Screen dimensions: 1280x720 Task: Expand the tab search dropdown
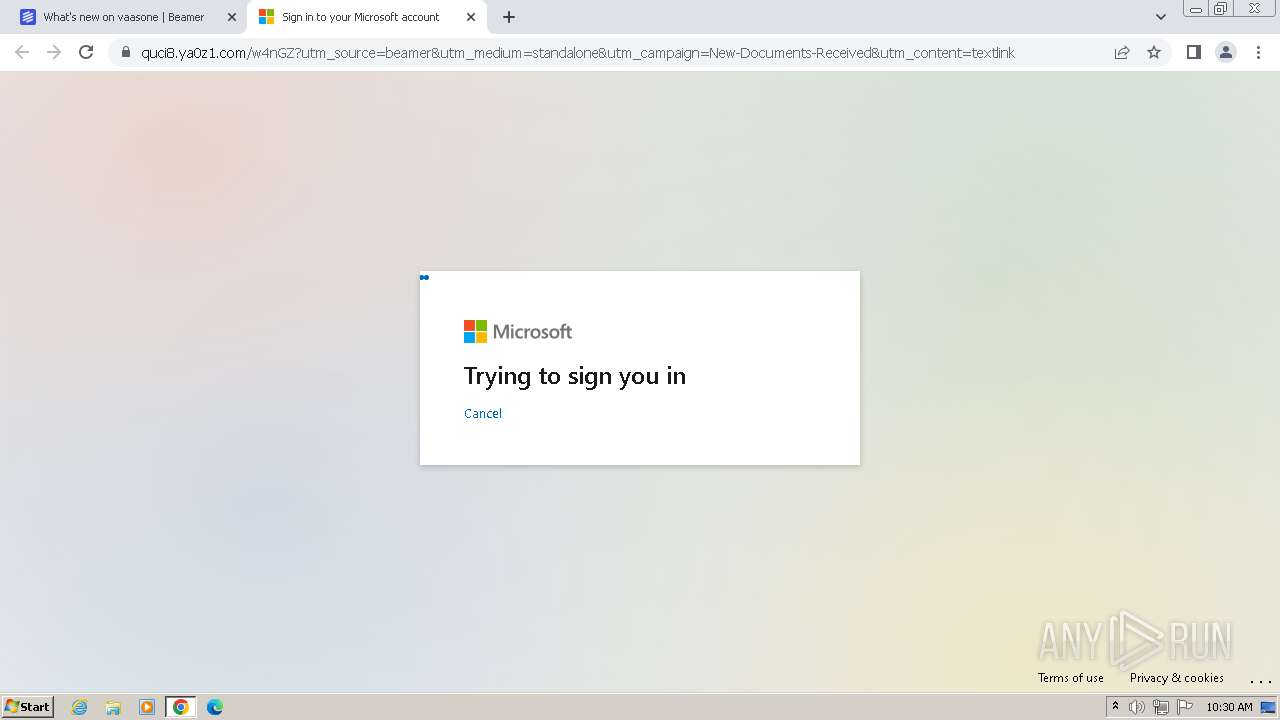click(1160, 17)
